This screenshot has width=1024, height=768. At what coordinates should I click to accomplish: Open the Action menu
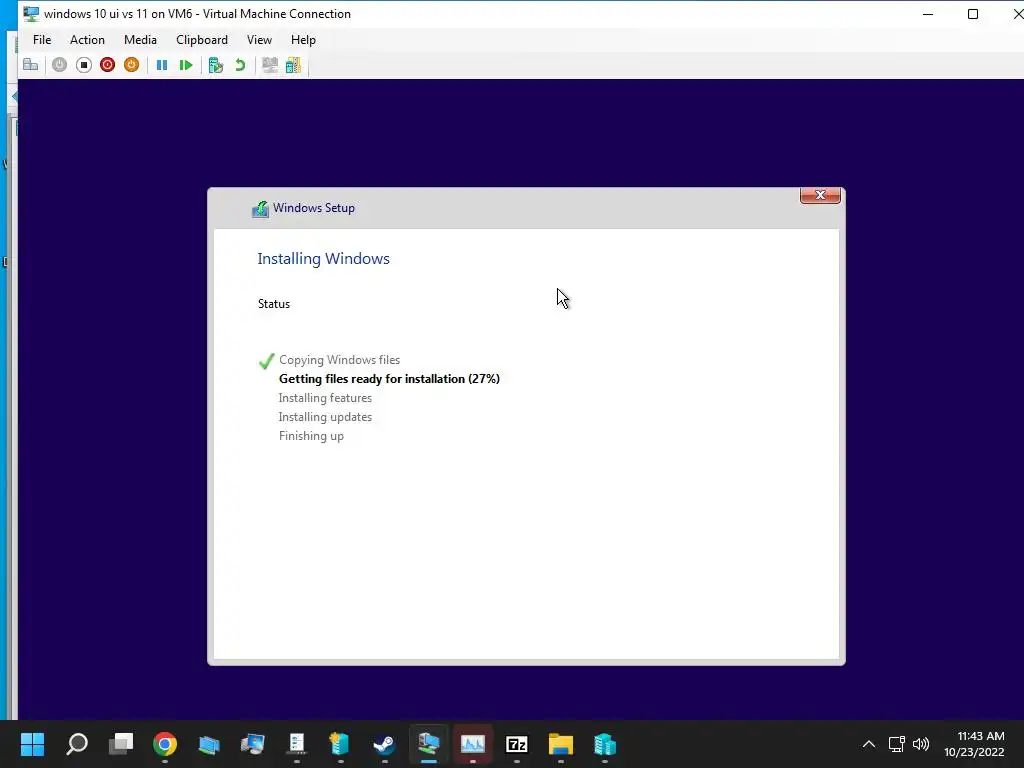click(x=87, y=40)
